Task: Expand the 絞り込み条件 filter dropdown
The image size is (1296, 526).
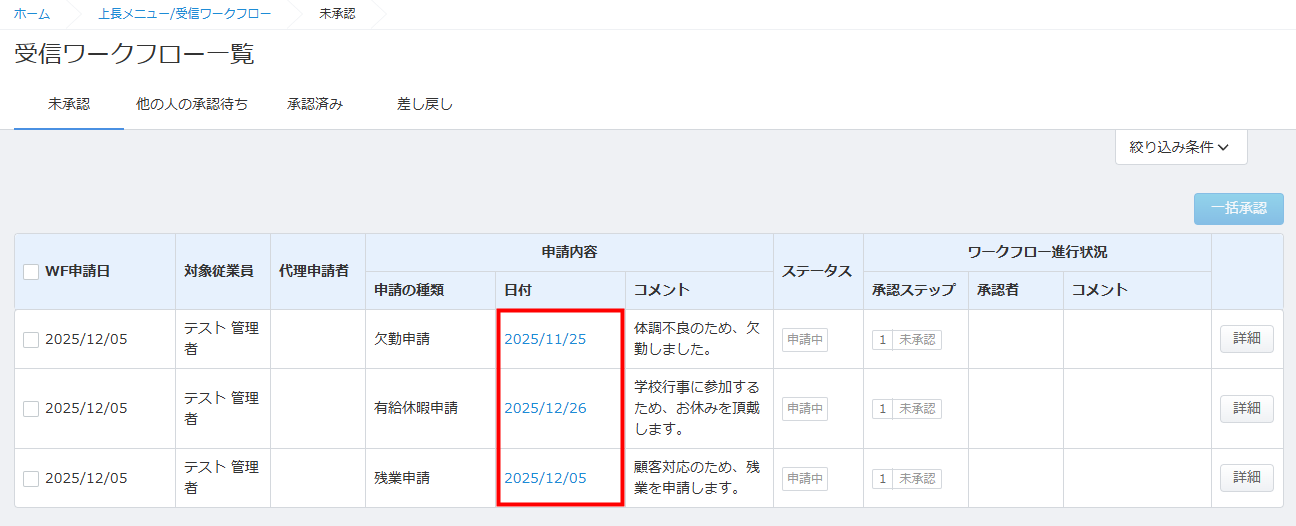Action: pos(1180,147)
